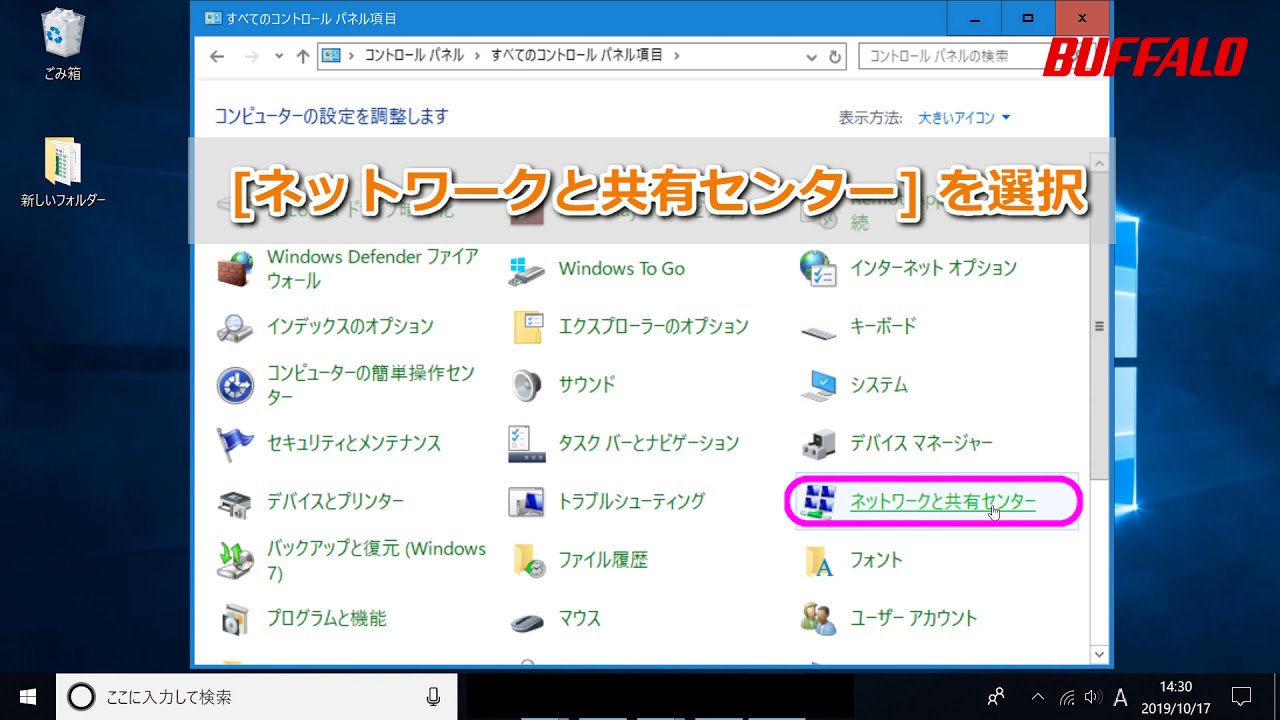
Task: Click chevron after コントロール パネル breadcrumb
Action: (x=477, y=56)
